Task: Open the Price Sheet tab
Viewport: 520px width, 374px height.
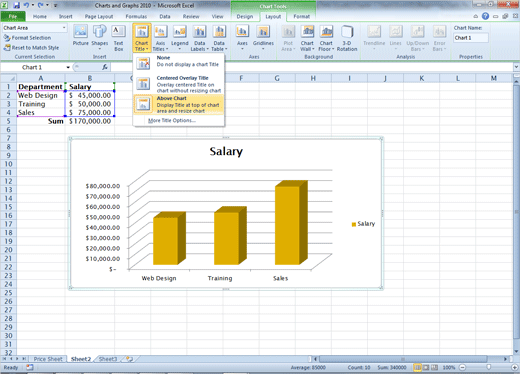Action: [48, 359]
